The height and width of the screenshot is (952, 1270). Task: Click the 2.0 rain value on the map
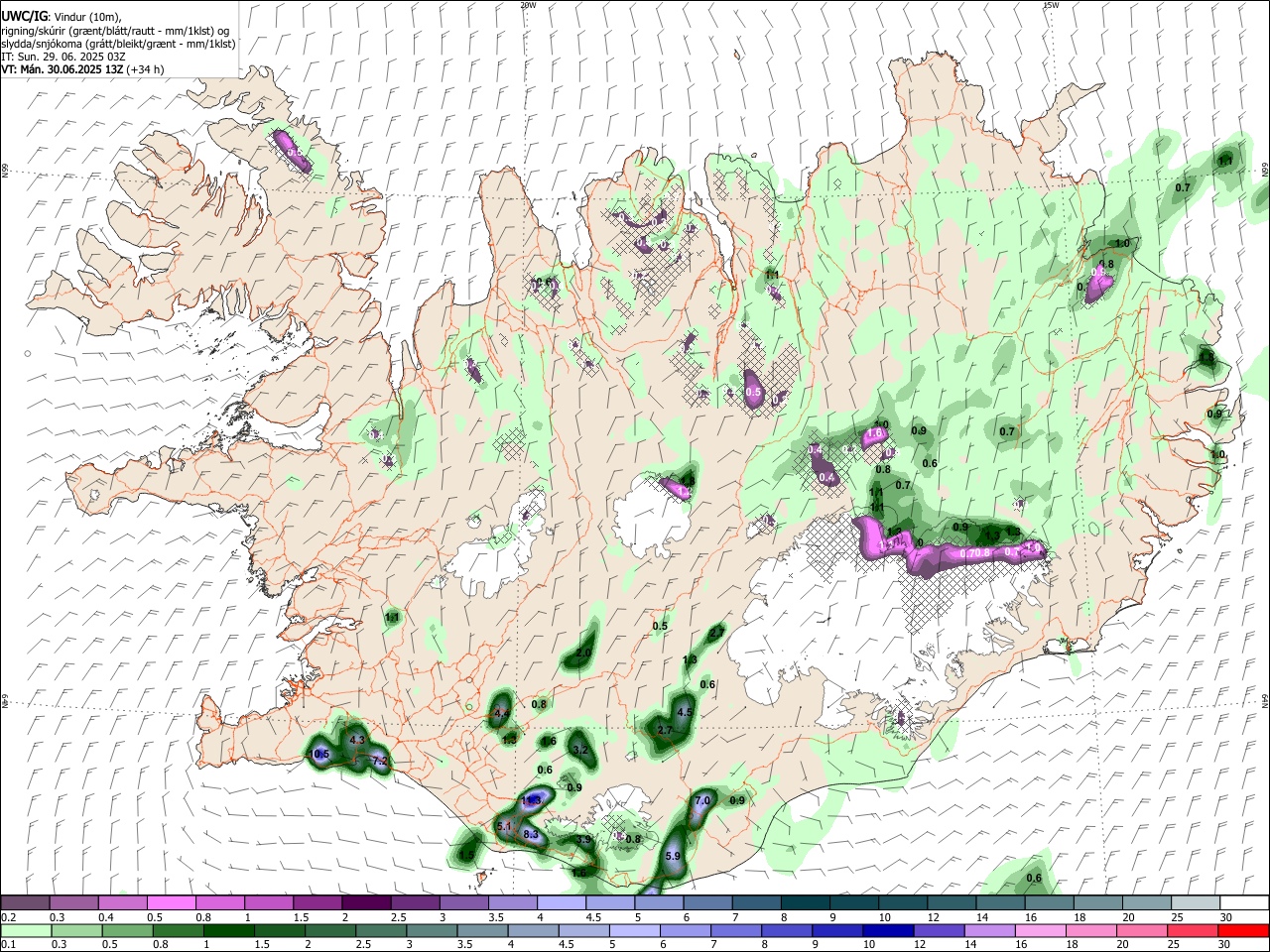[x=584, y=653]
